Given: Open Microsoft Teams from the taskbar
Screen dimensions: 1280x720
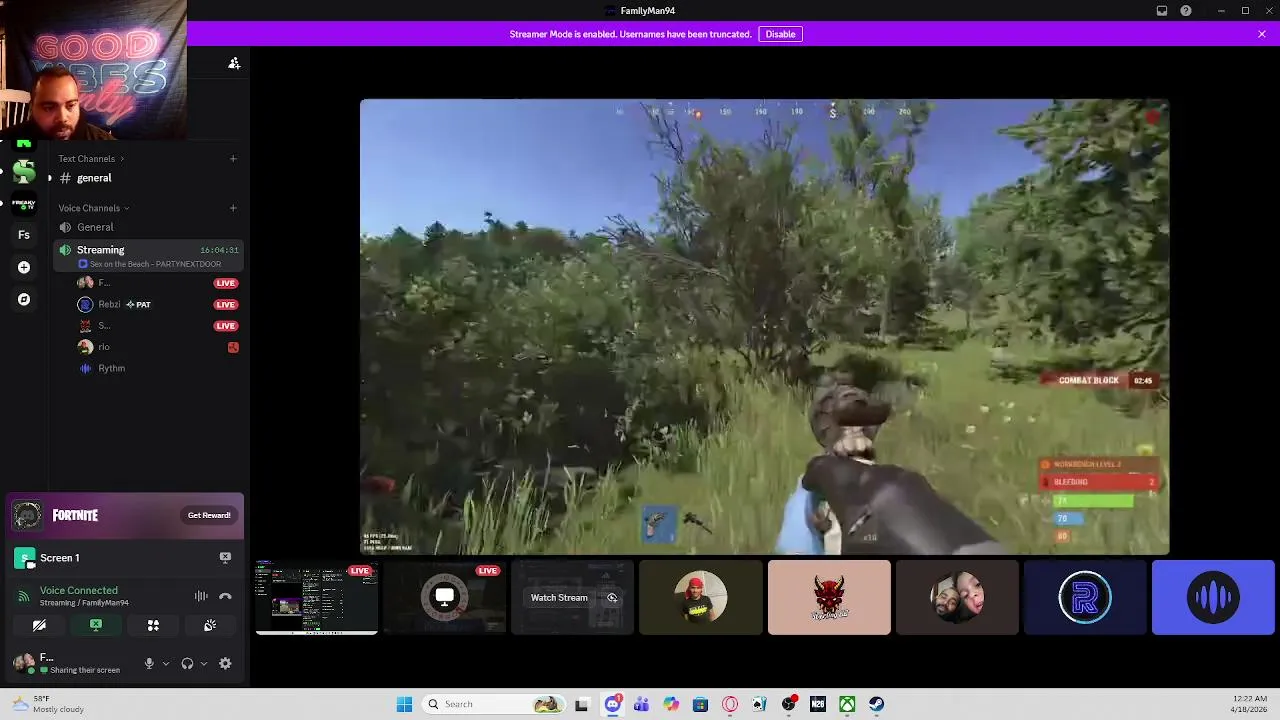Looking at the screenshot, I should click(x=641, y=704).
